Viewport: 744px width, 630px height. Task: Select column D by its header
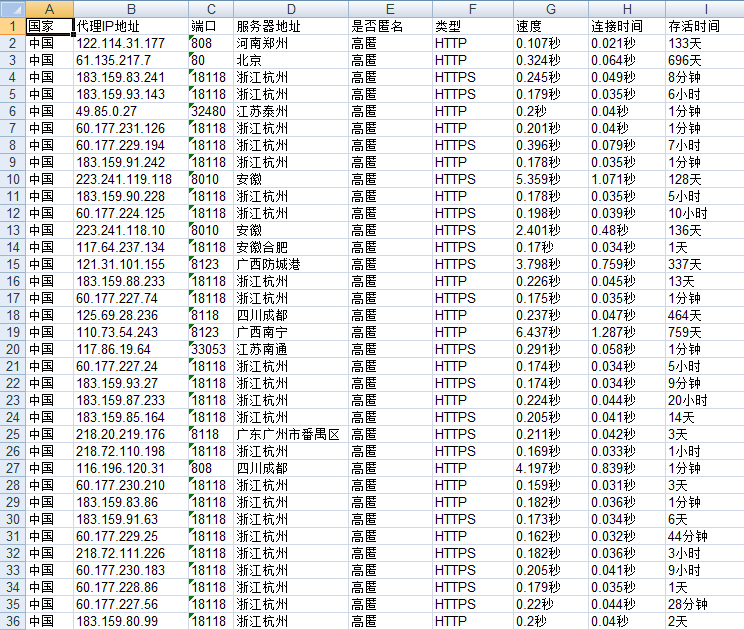pyautogui.click(x=290, y=8)
